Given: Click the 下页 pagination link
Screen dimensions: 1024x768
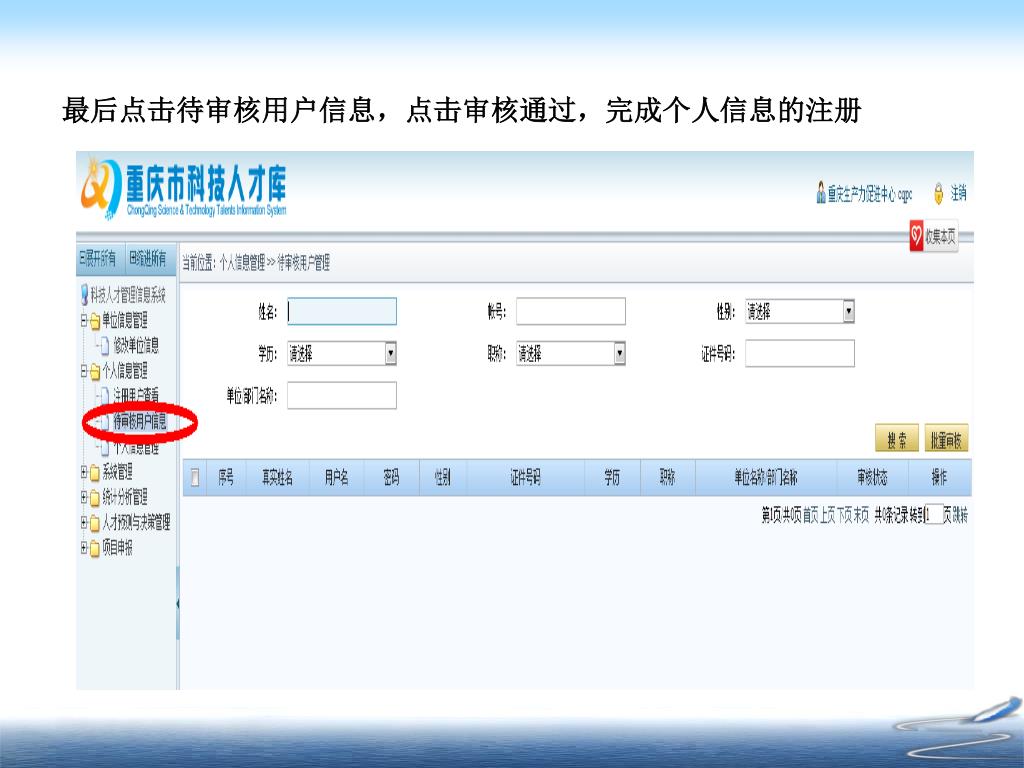Looking at the screenshot, I should pos(844,516).
